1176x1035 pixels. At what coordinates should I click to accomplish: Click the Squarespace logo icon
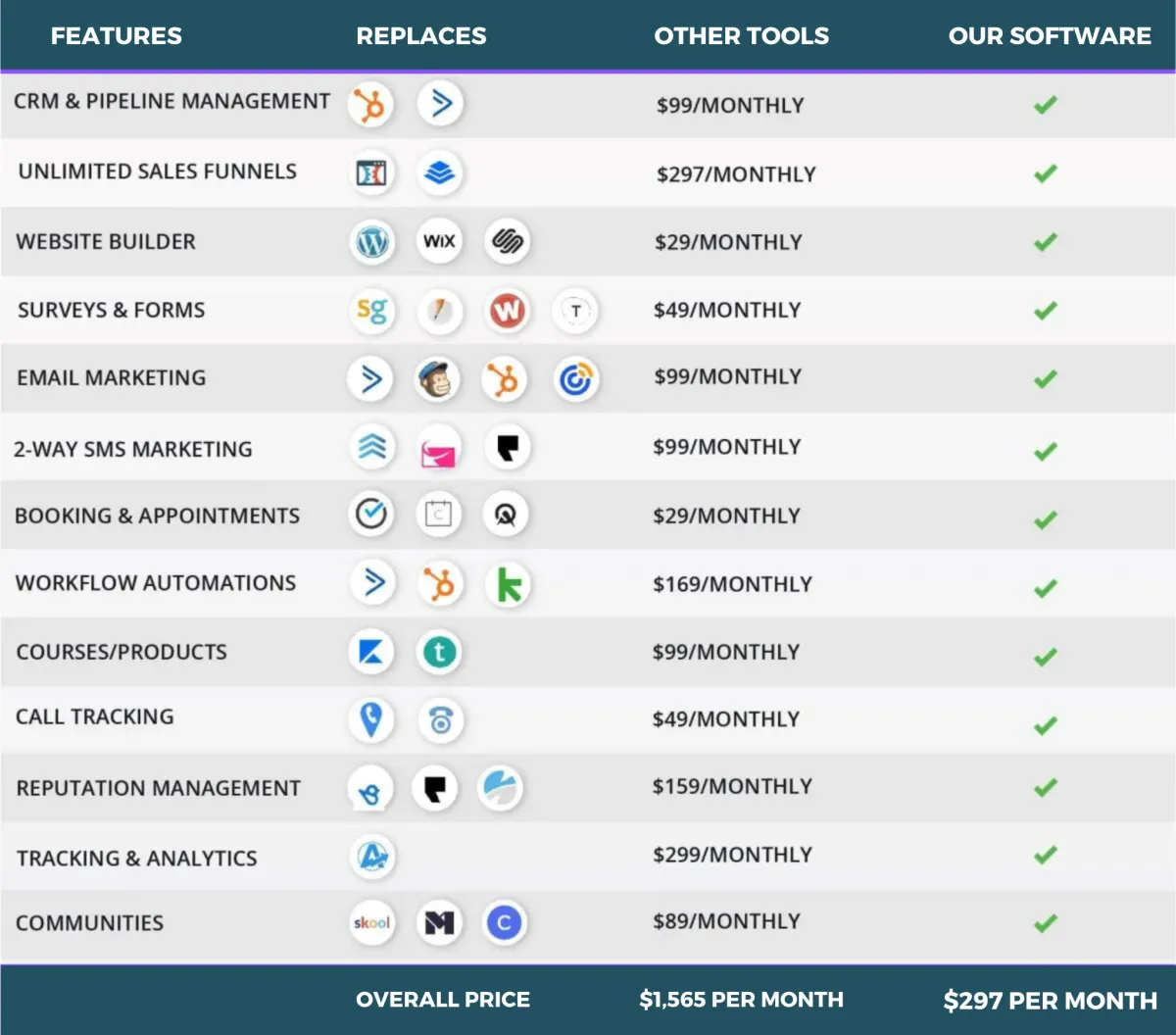507,241
